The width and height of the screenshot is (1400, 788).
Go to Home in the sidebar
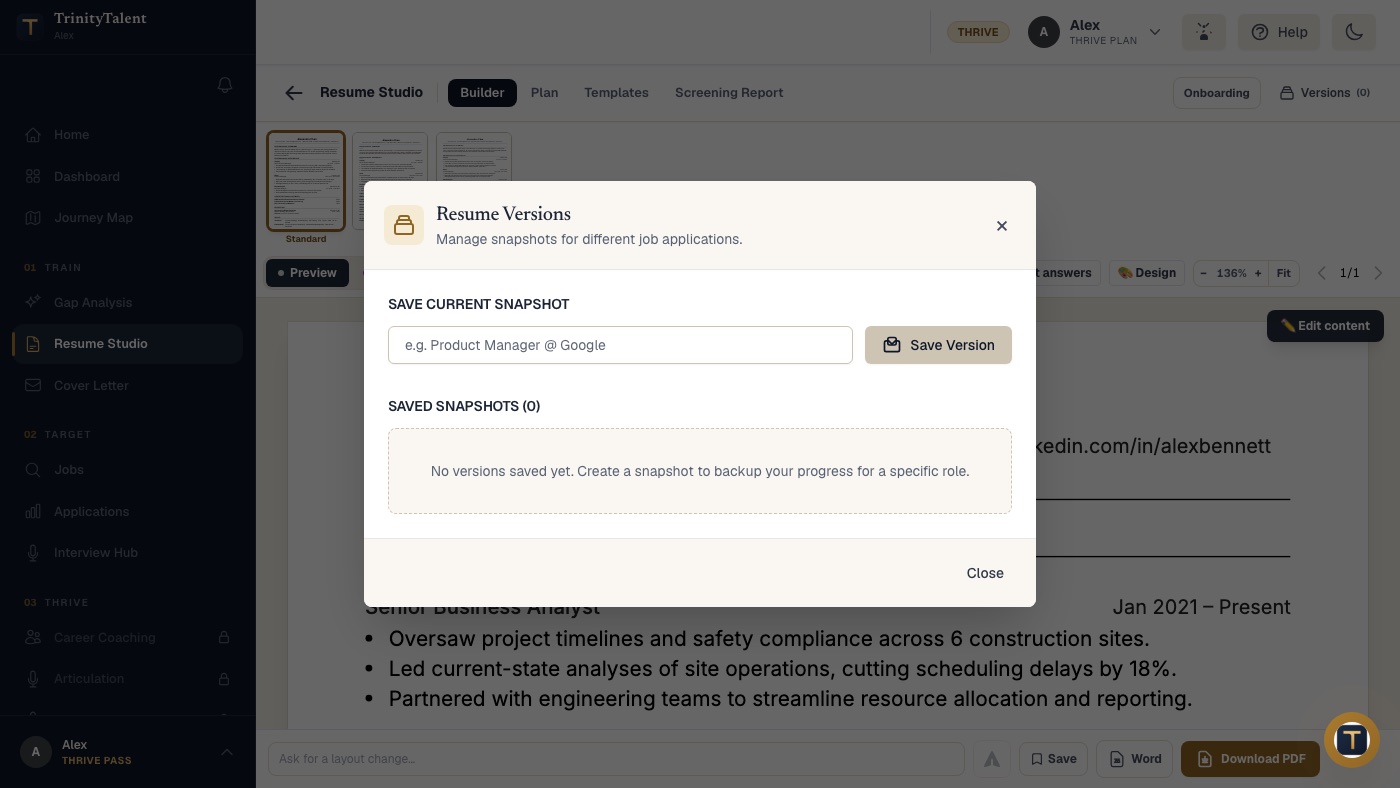pos(128,135)
